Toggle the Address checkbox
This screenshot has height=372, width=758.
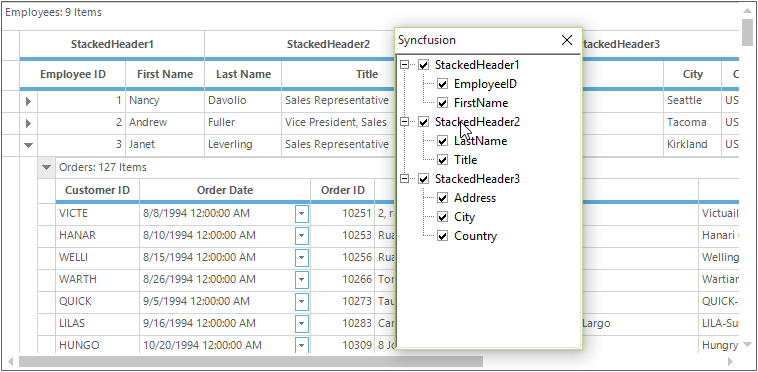[442, 198]
